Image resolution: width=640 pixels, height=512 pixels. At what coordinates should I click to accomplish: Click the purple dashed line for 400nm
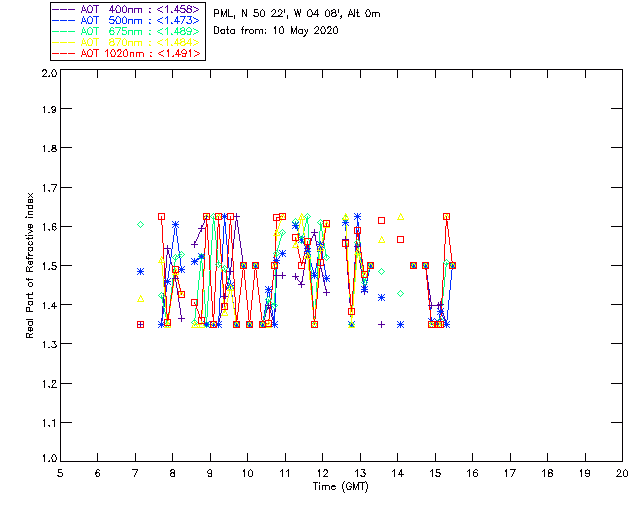click(64, 9)
